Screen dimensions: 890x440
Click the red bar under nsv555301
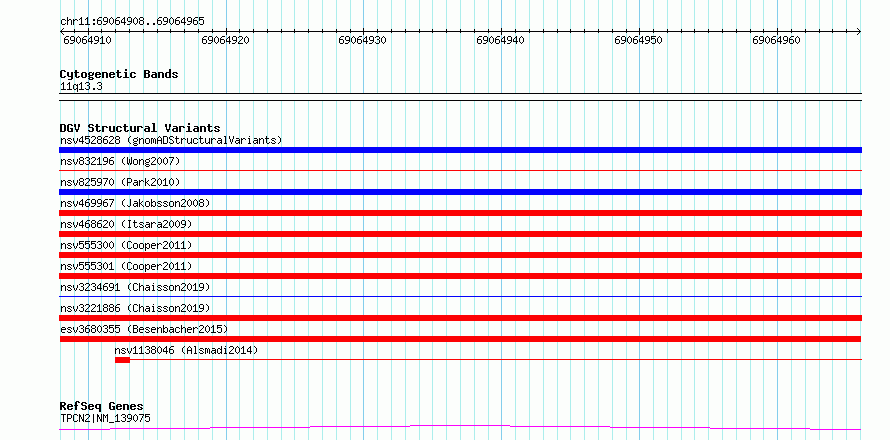tap(460, 276)
